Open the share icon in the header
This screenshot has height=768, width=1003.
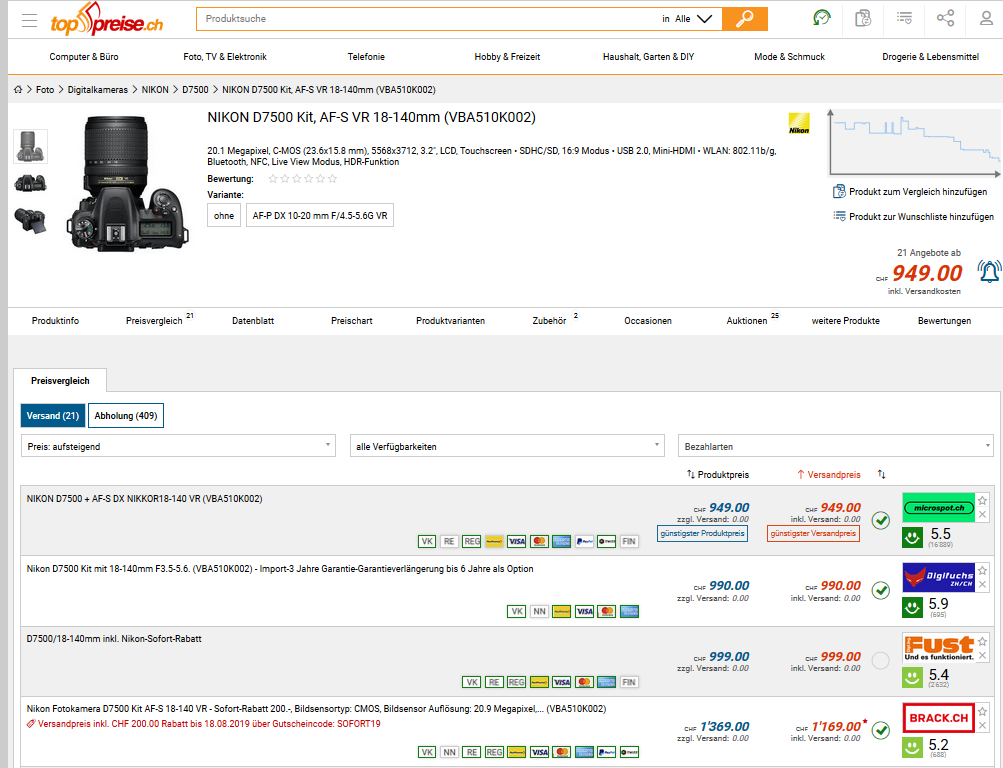click(x=945, y=18)
